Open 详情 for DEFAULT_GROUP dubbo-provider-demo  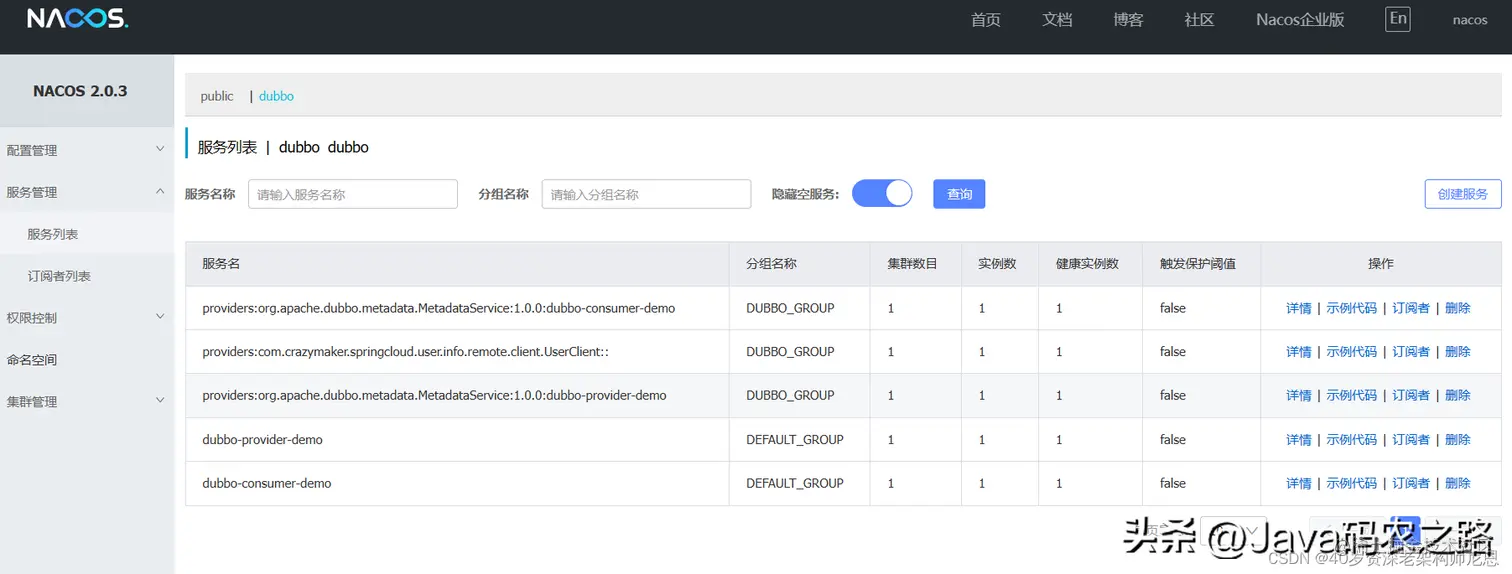click(x=1299, y=440)
